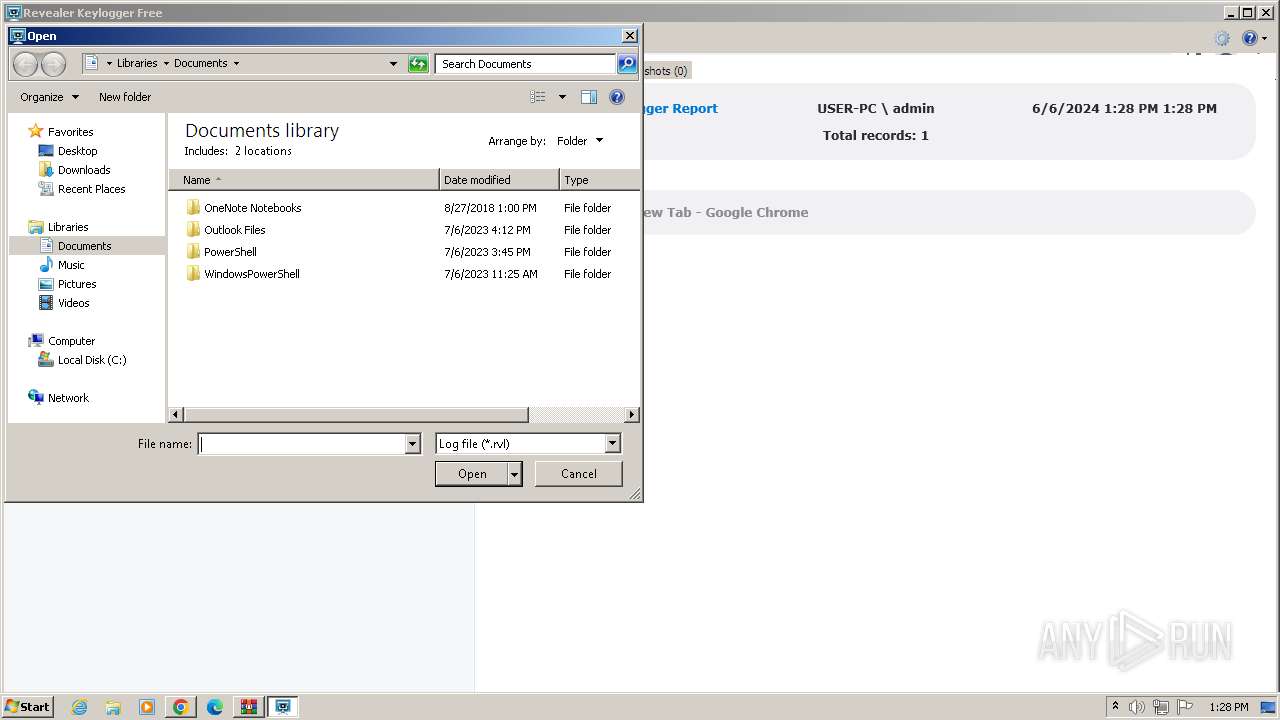Click the Libraries breadcrumb arrow
This screenshot has width=1280, height=720.
tap(166, 63)
